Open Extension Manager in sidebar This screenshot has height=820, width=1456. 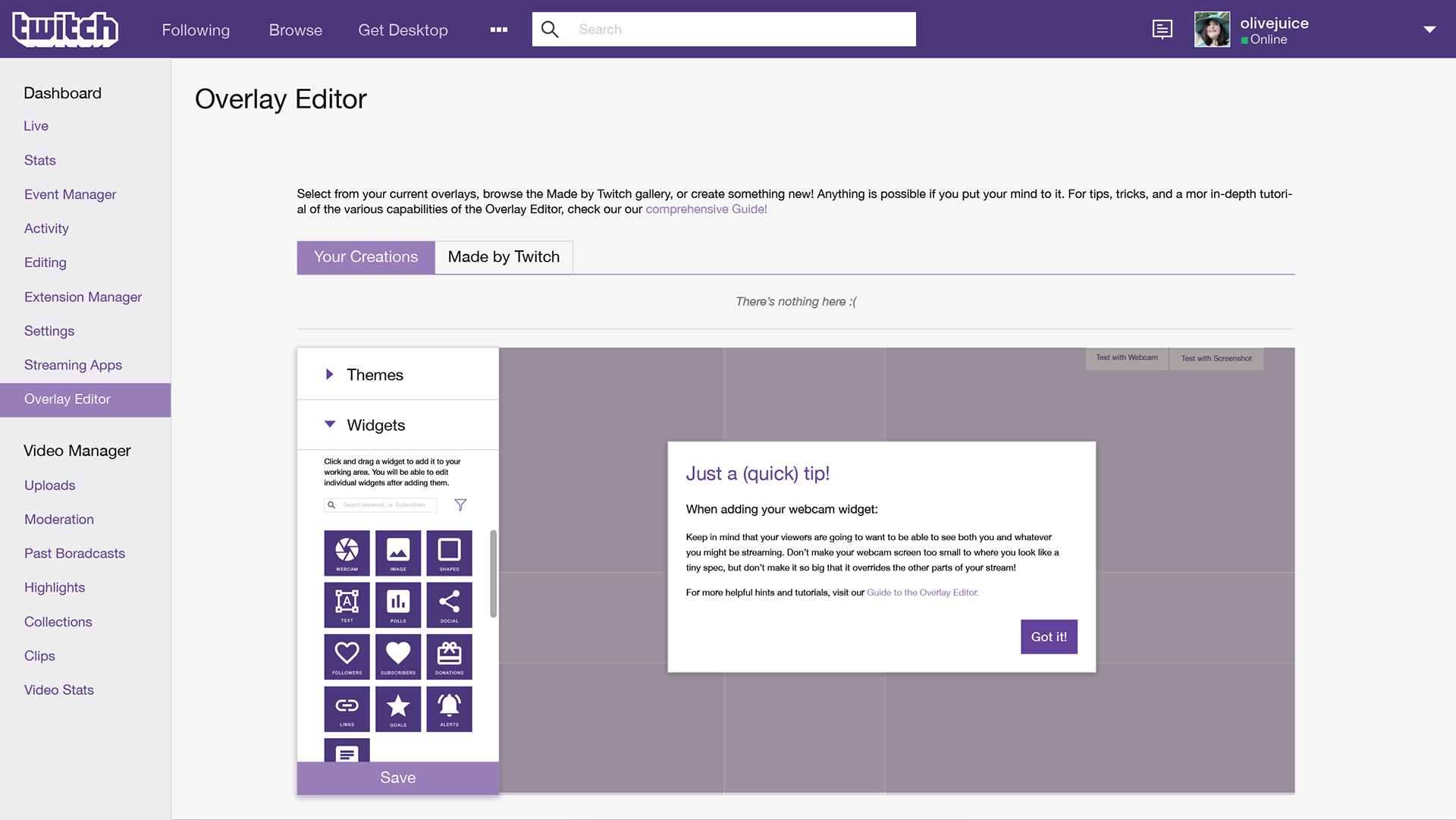pyautogui.click(x=83, y=297)
